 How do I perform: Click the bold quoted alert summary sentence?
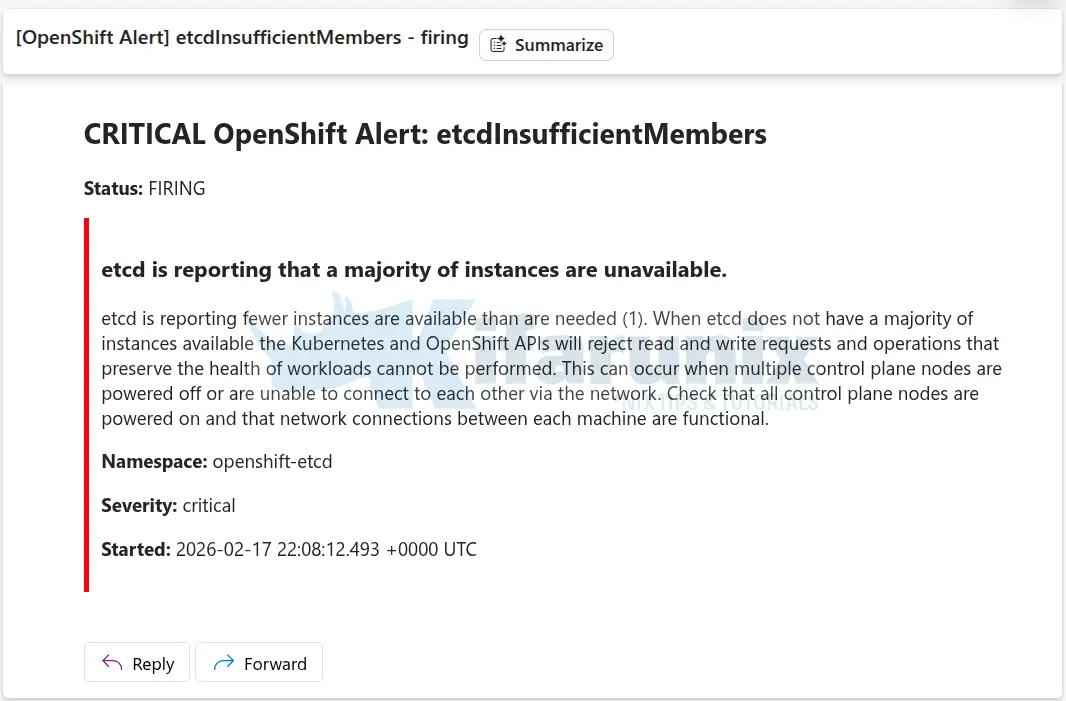414,269
